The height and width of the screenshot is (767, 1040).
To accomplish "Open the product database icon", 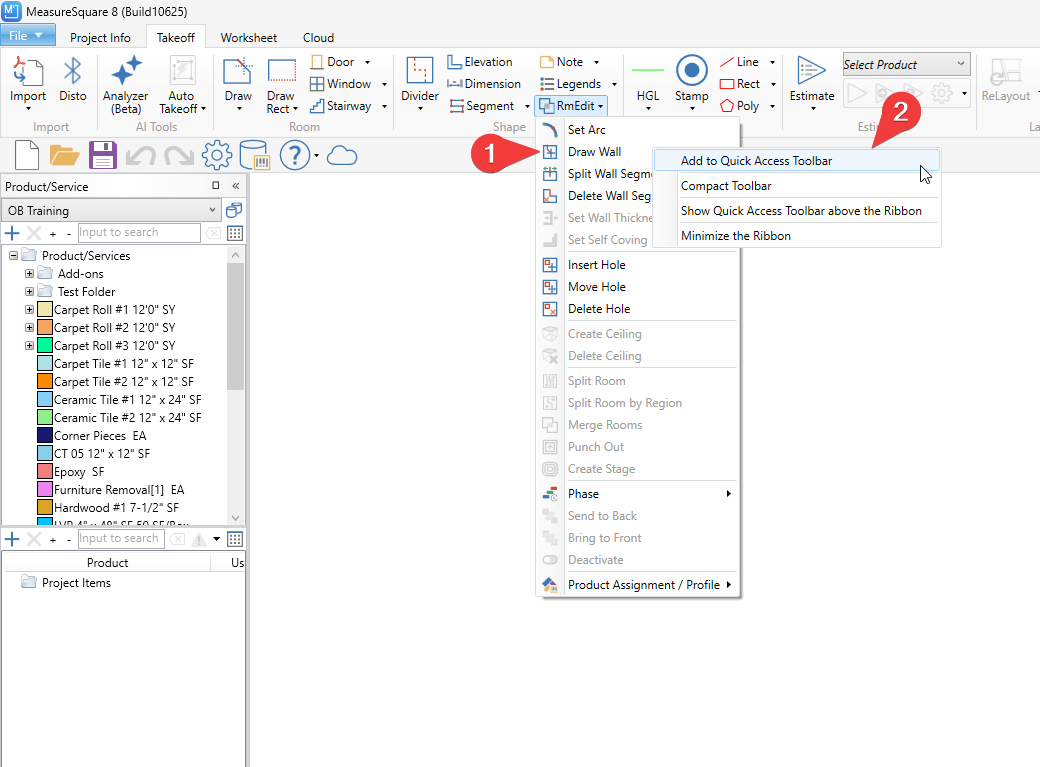I will [x=254, y=155].
